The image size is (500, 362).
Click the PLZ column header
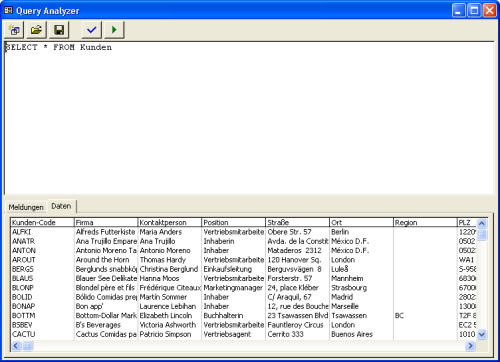467,222
